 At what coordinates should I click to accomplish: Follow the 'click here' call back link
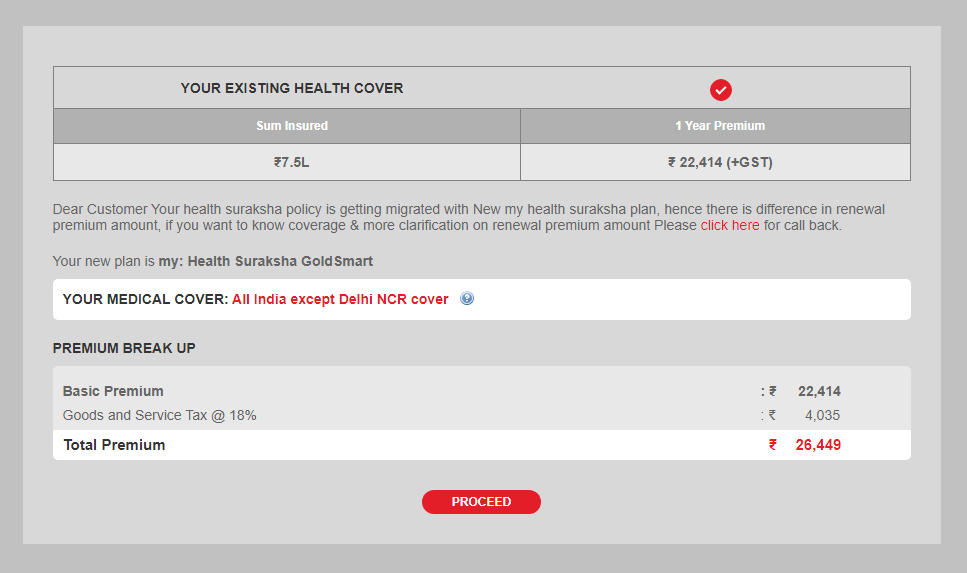[730, 226]
